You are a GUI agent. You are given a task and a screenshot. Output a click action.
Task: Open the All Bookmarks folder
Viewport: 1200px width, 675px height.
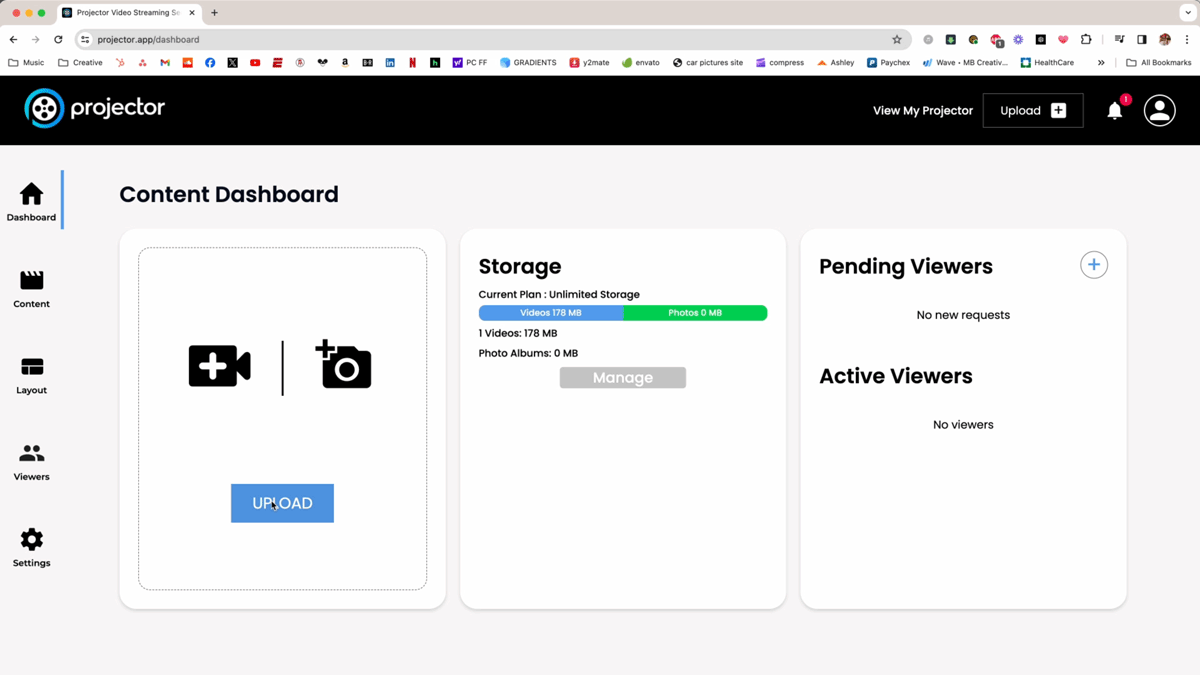coord(1158,62)
